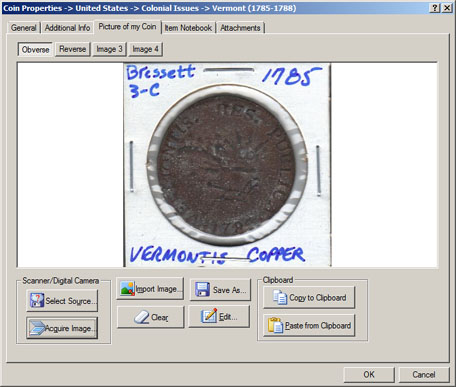Click the Edit... button label
The image size is (456, 387).
(228, 316)
